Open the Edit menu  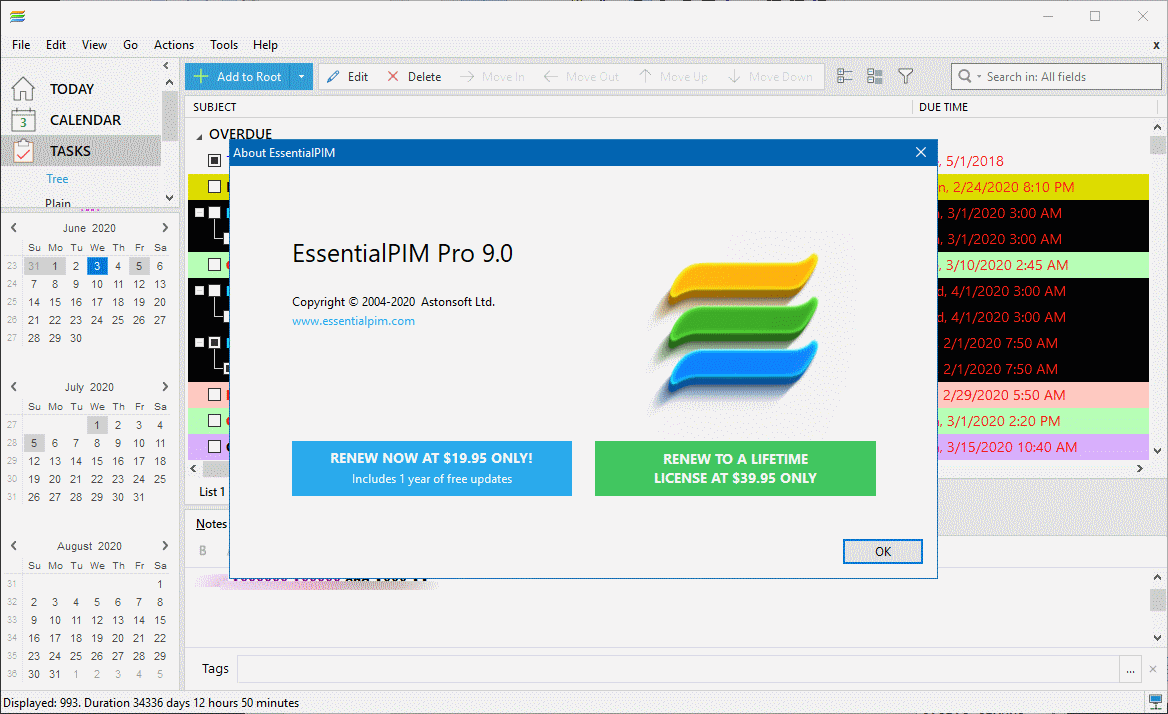click(x=56, y=45)
